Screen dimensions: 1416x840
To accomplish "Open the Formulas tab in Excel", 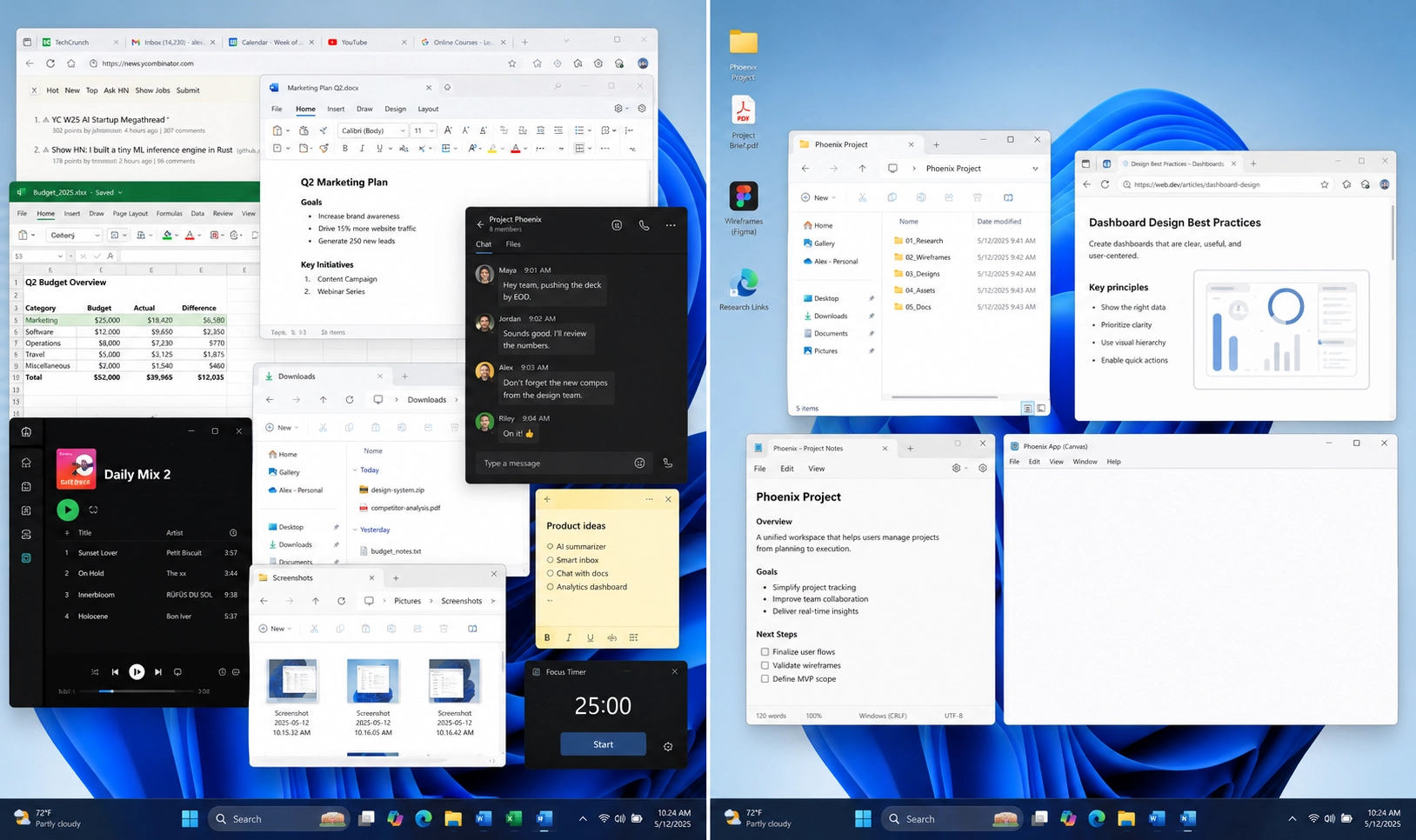I will [169, 213].
